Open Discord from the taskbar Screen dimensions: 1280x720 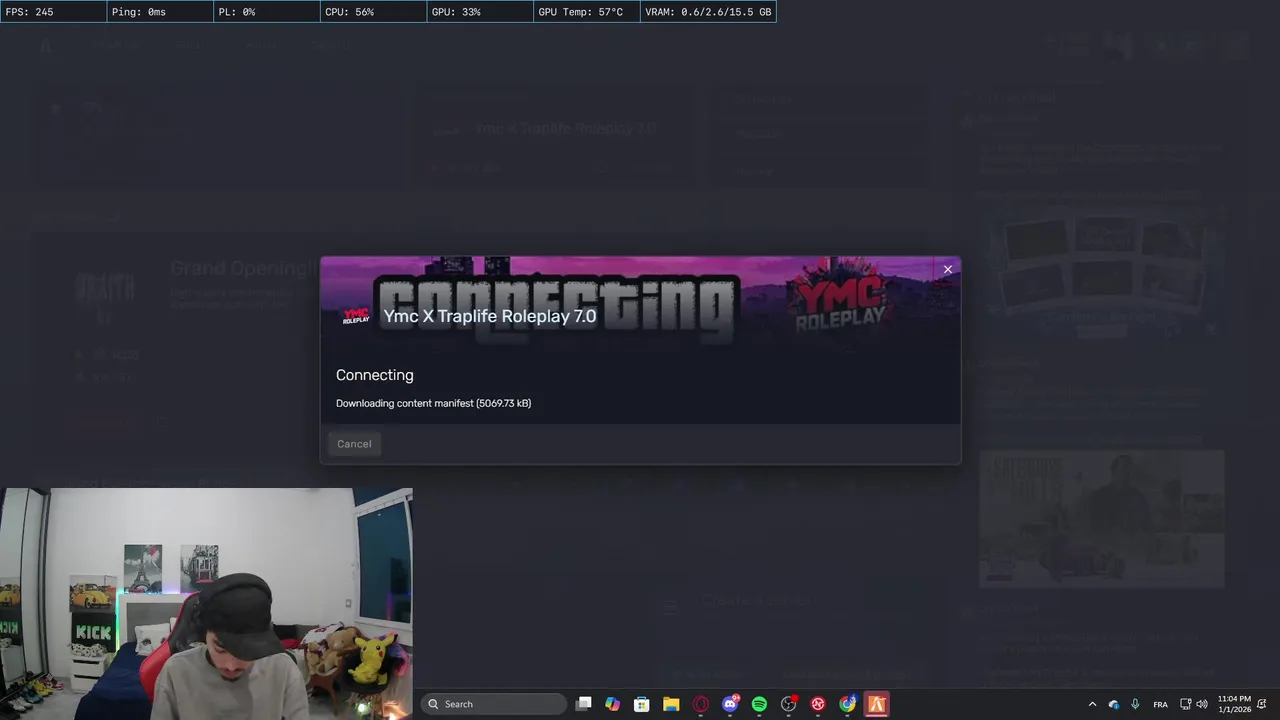(x=730, y=704)
